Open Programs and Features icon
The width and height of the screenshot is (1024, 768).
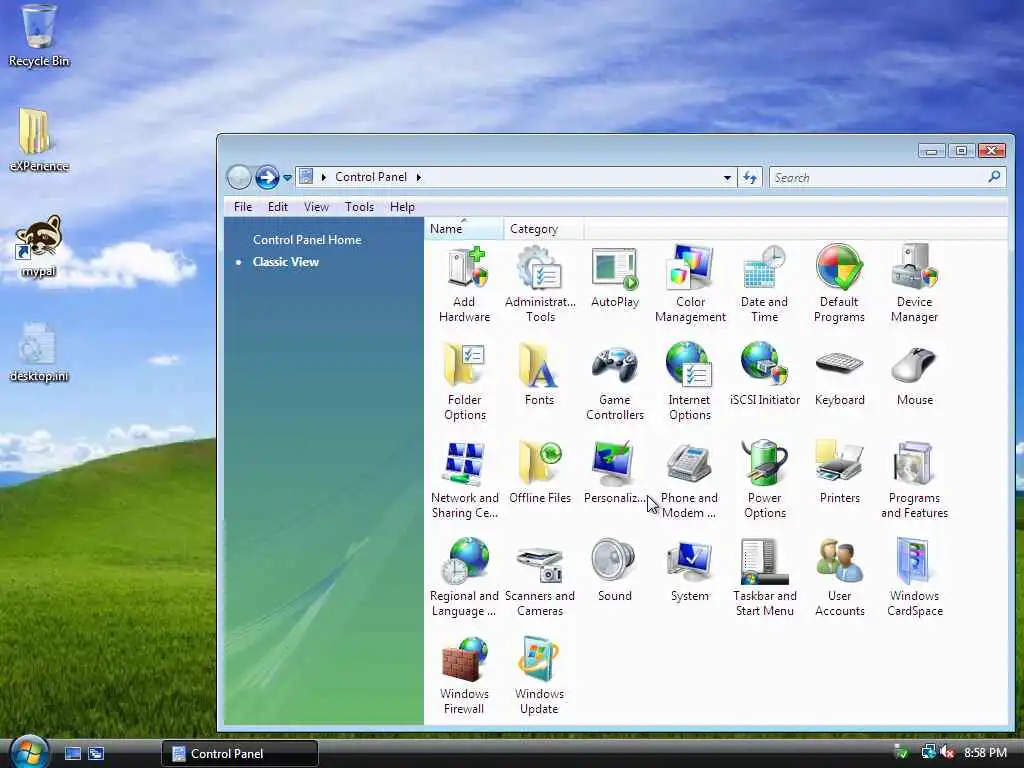pos(914,479)
